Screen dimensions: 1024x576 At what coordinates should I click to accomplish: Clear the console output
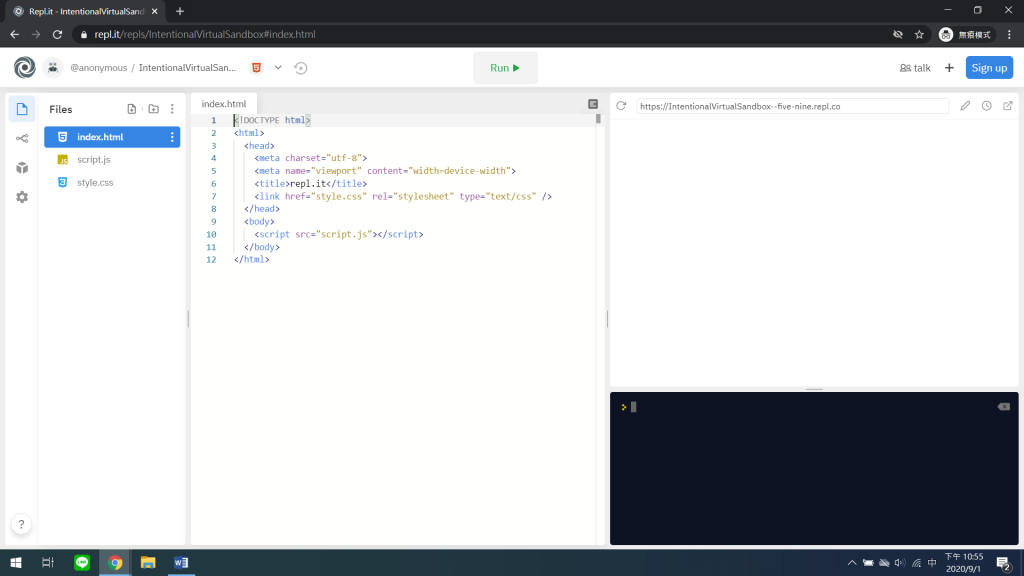(x=1004, y=407)
